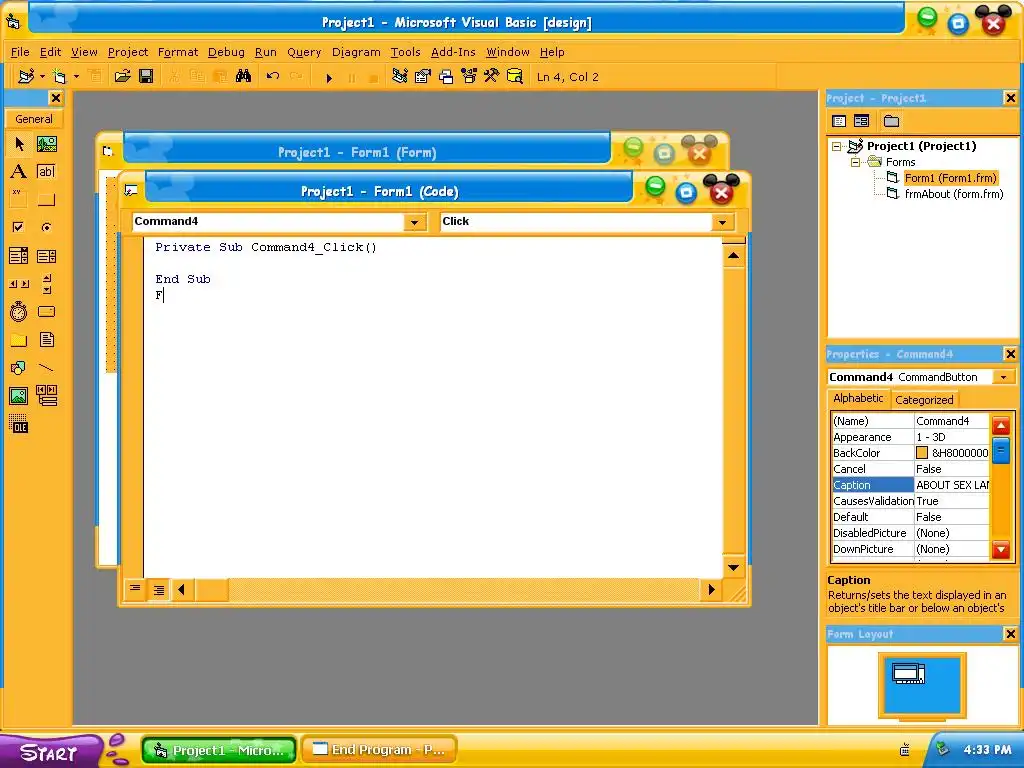Image resolution: width=1024 pixels, height=768 pixels.
Task: Click the properties list scroll thumb
Action: (1000, 451)
